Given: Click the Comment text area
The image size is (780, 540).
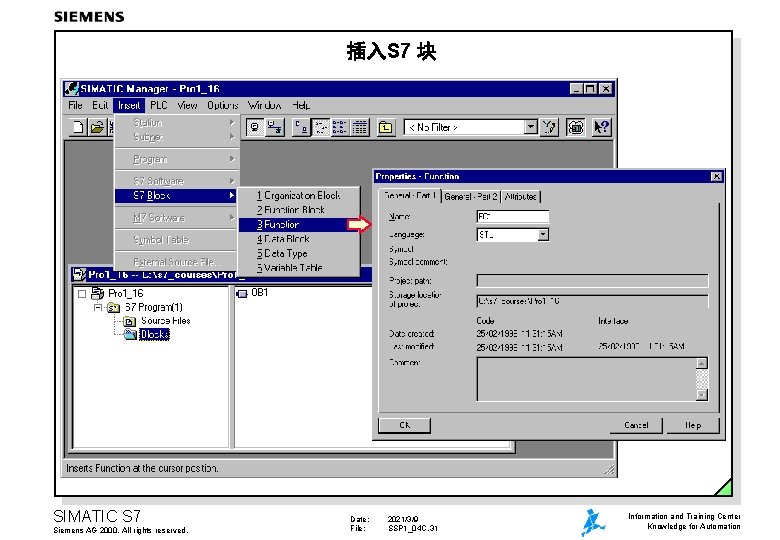Looking at the screenshot, I should coord(587,379).
